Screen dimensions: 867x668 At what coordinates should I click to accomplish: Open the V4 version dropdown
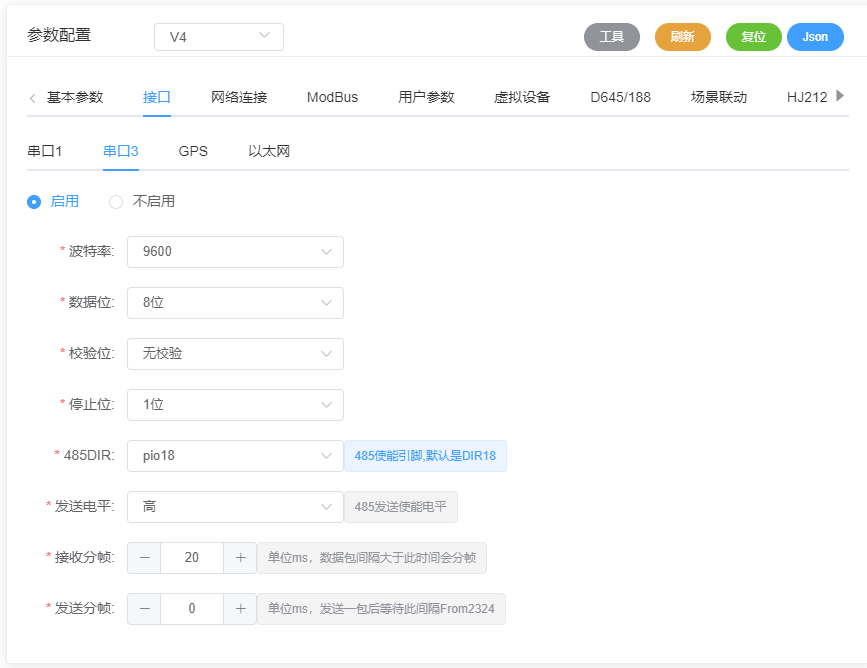(x=219, y=37)
